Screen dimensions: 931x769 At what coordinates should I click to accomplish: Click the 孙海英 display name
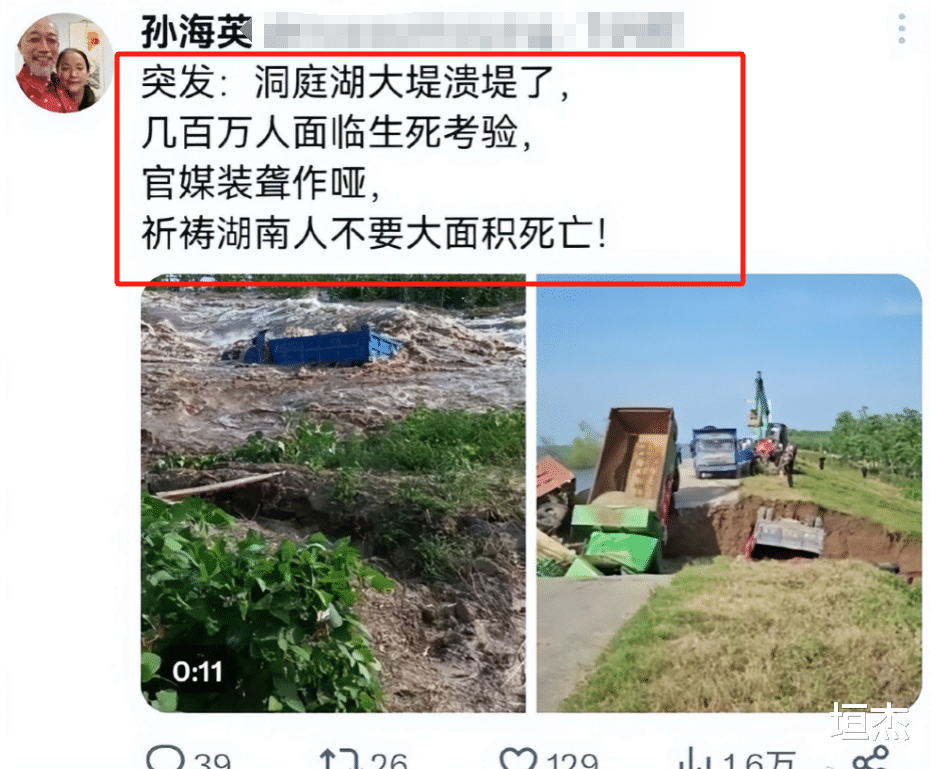(197, 31)
